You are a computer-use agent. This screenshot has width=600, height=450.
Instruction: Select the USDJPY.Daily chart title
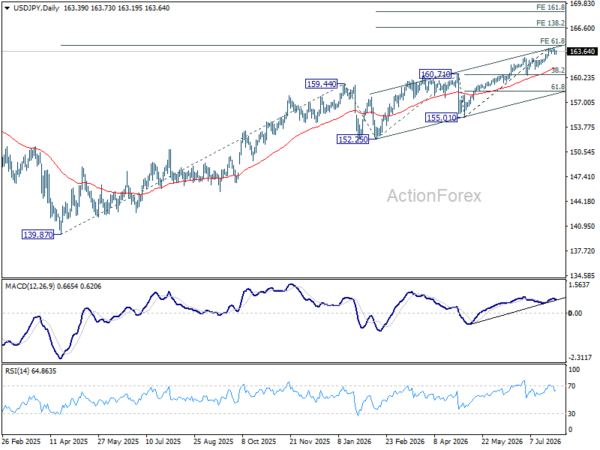pos(36,8)
